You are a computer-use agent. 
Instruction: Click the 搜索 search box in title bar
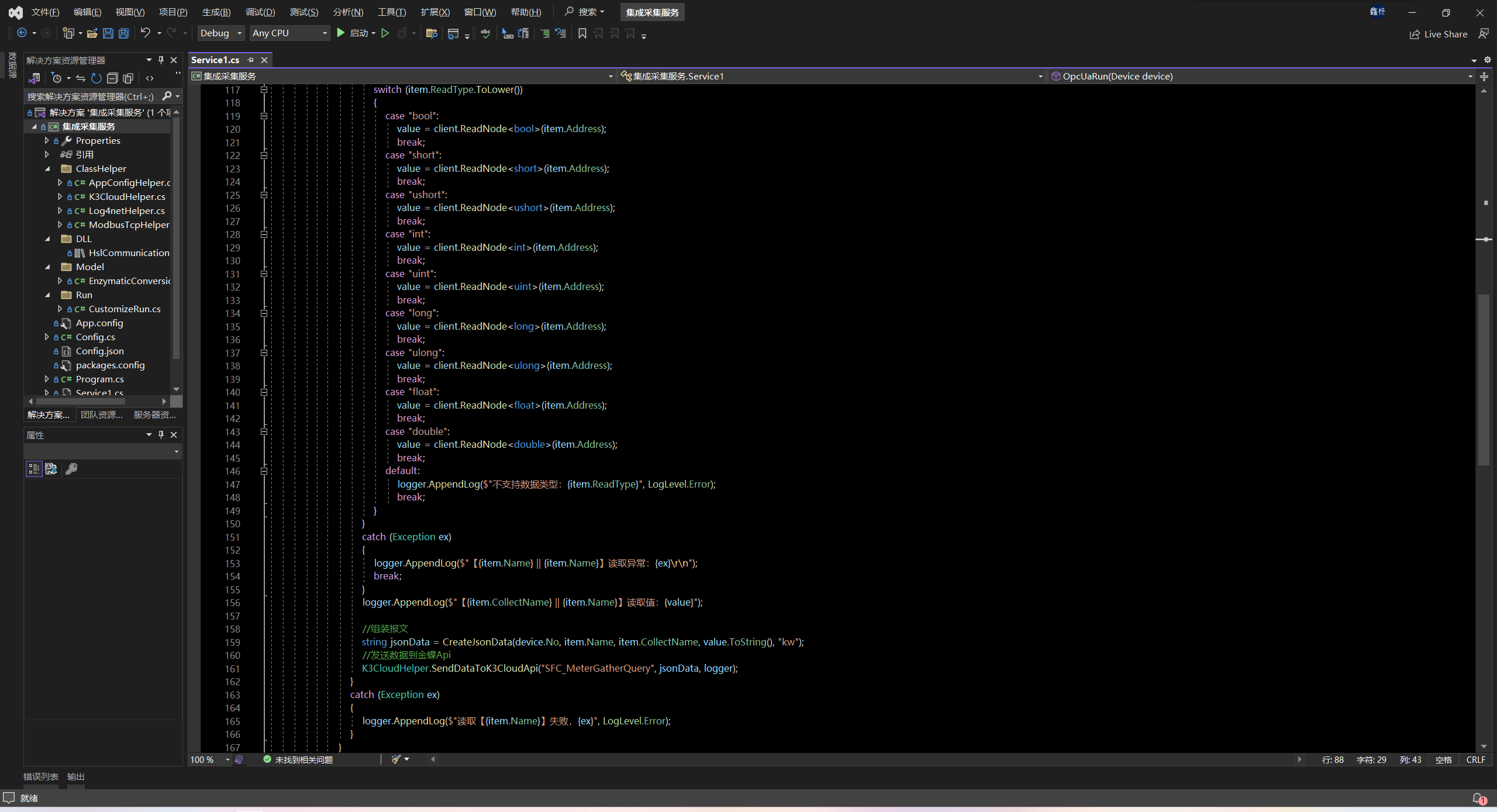[x=584, y=12]
